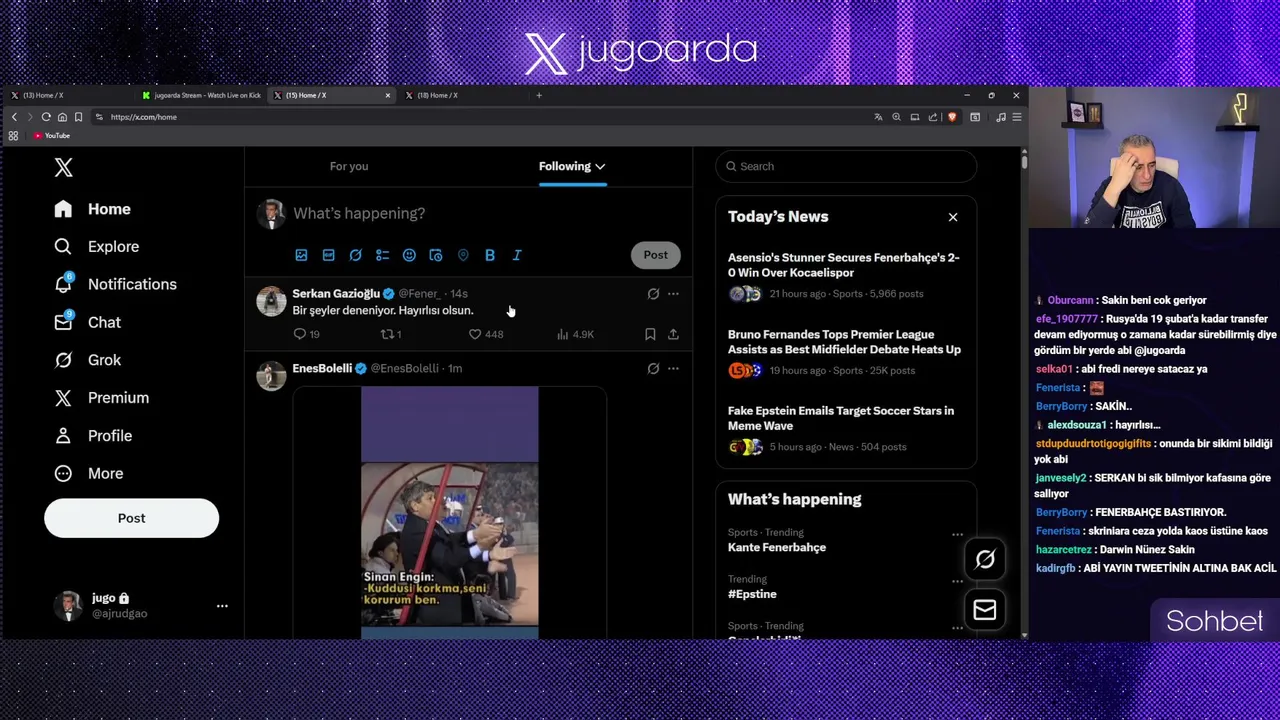Add a poll to the post
1280x720 pixels.
(382, 255)
